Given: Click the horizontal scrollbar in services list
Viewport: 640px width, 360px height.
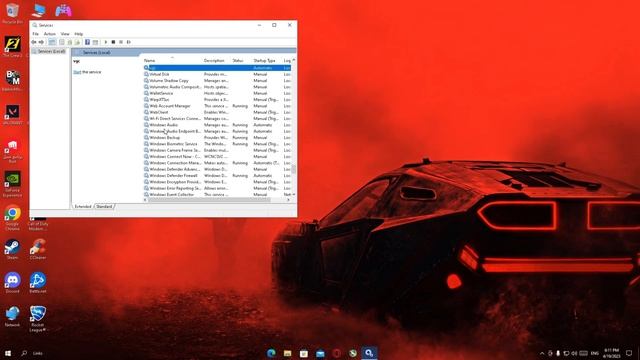Looking at the screenshot, I should click(209, 200).
